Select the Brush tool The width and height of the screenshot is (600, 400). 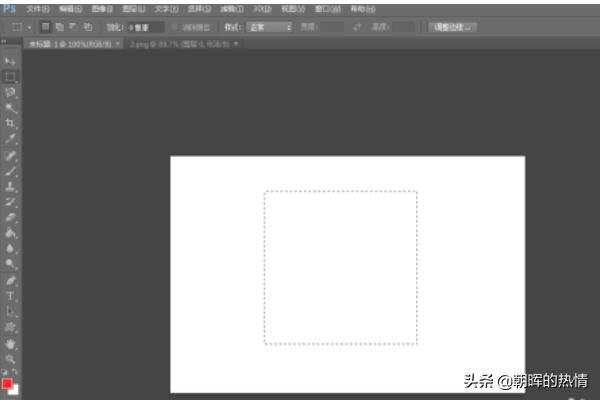[10, 171]
